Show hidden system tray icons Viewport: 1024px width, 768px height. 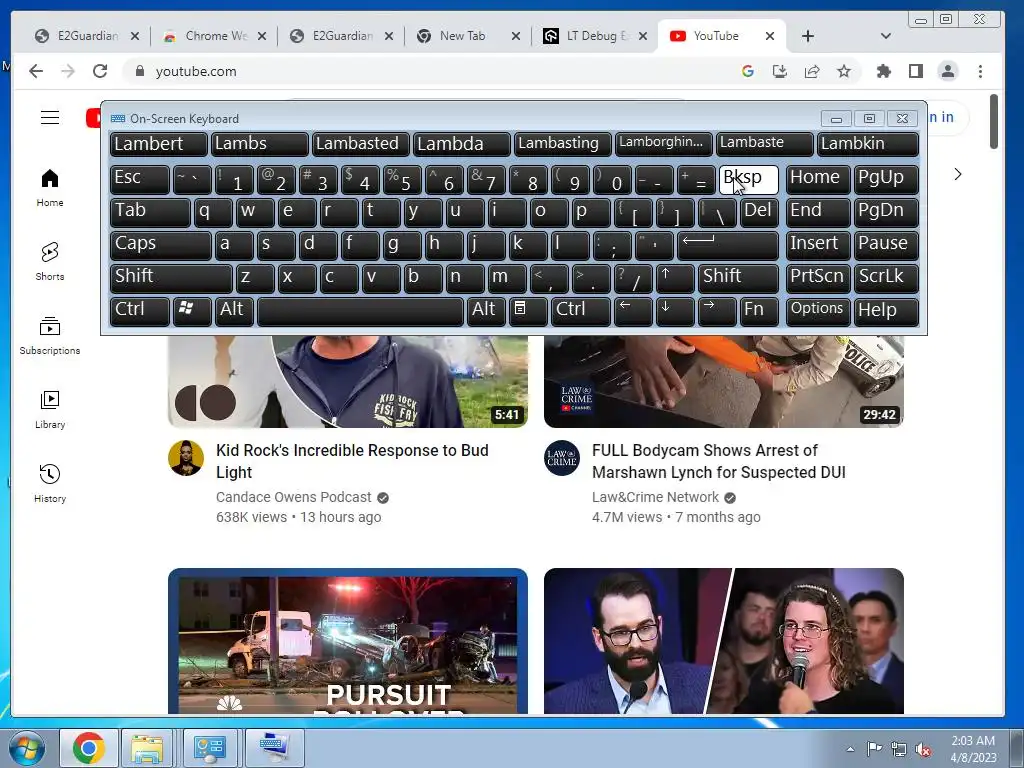850,749
